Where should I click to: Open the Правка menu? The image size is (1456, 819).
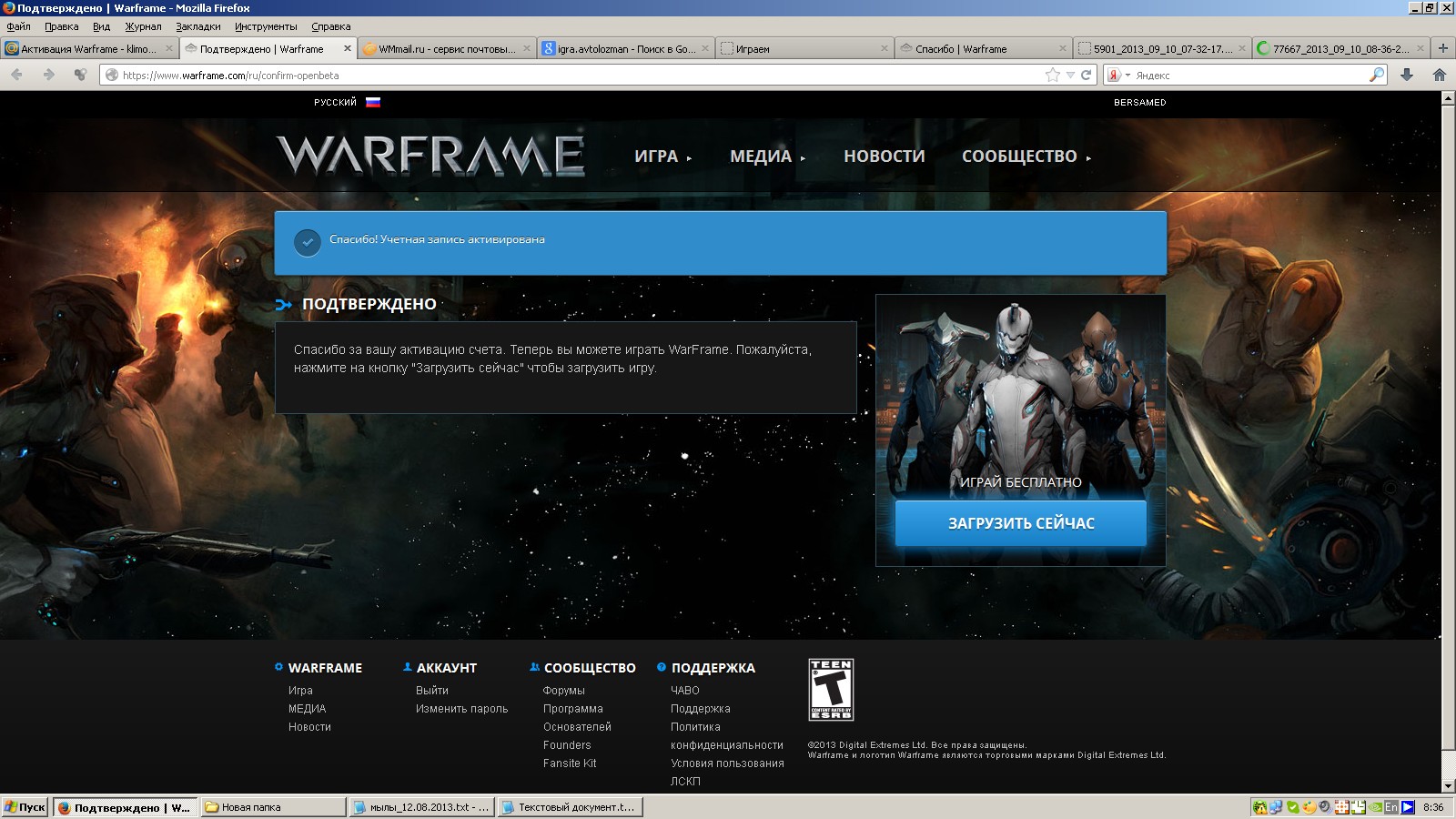coord(61,26)
